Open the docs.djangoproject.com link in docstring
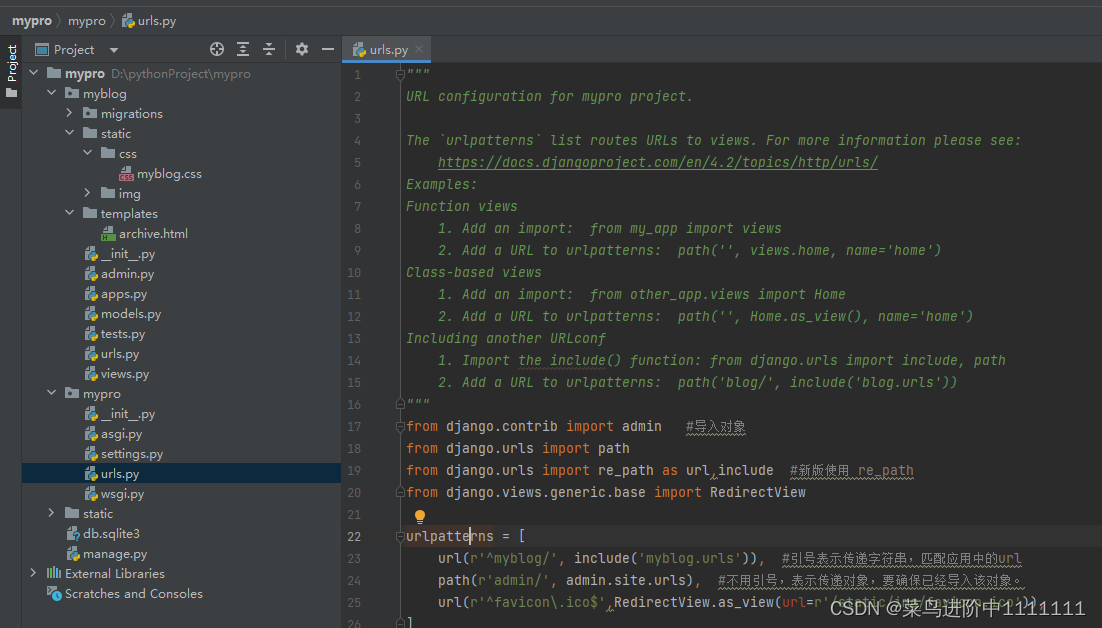The height and width of the screenshot is (628, 1102). (658, 162)
